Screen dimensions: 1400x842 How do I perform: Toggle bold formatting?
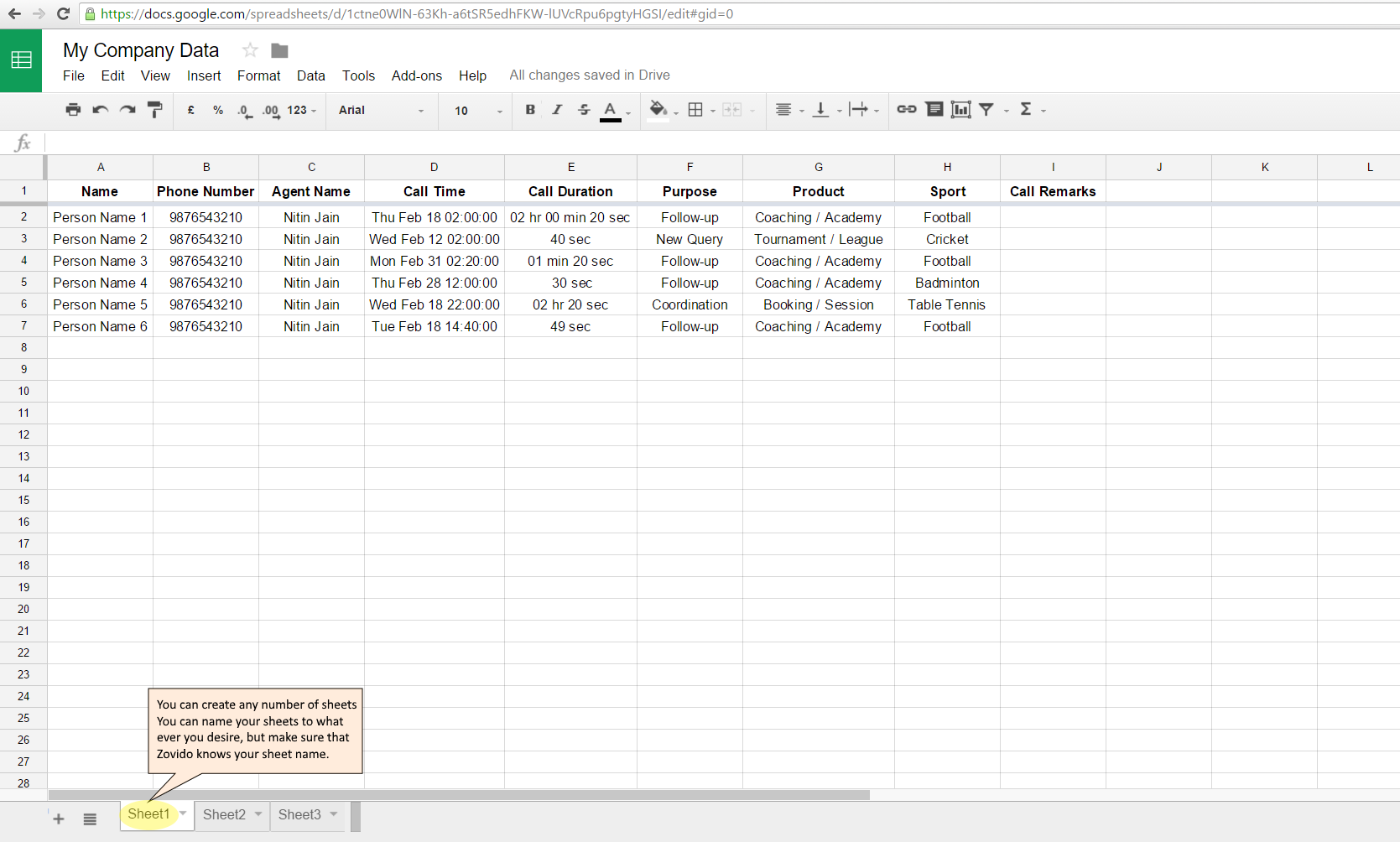pyautogui.click(x=530, y=110)
